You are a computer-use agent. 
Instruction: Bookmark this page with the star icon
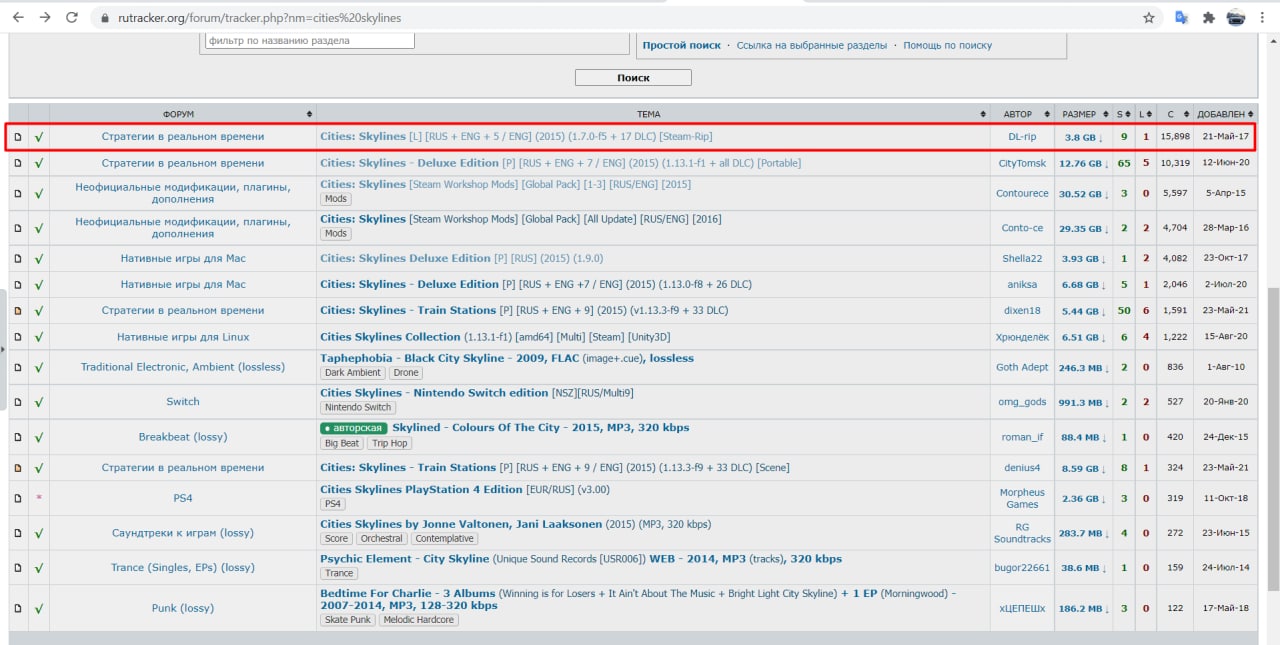point(1149,18)
